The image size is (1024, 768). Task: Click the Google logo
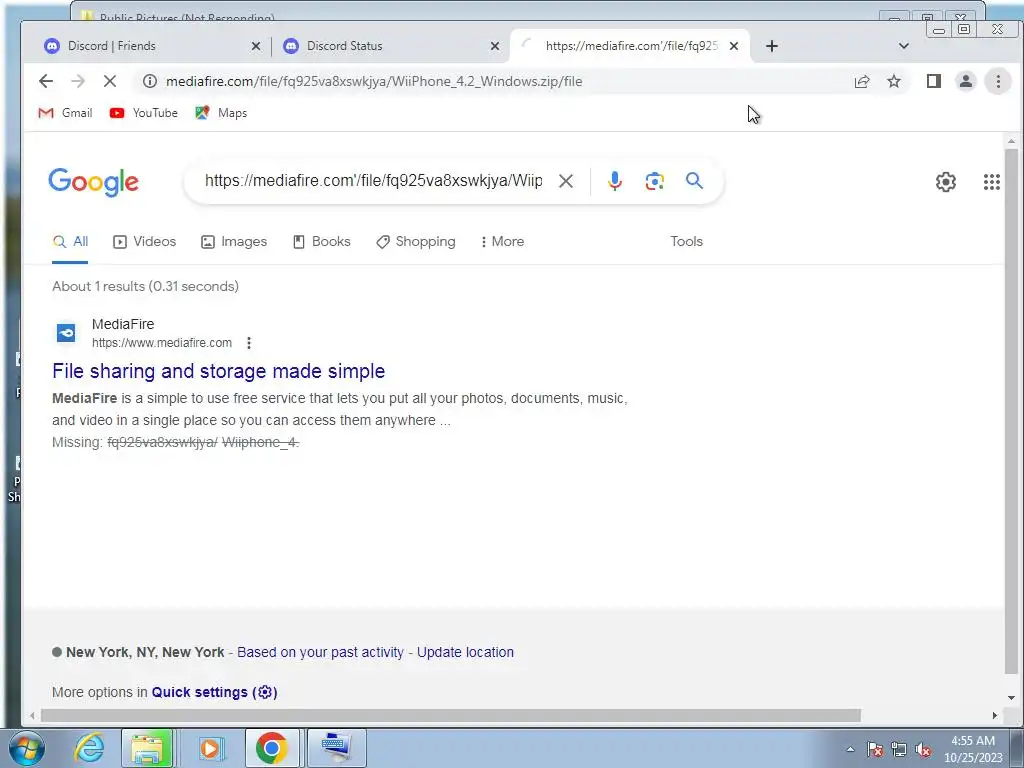point(93,182)
